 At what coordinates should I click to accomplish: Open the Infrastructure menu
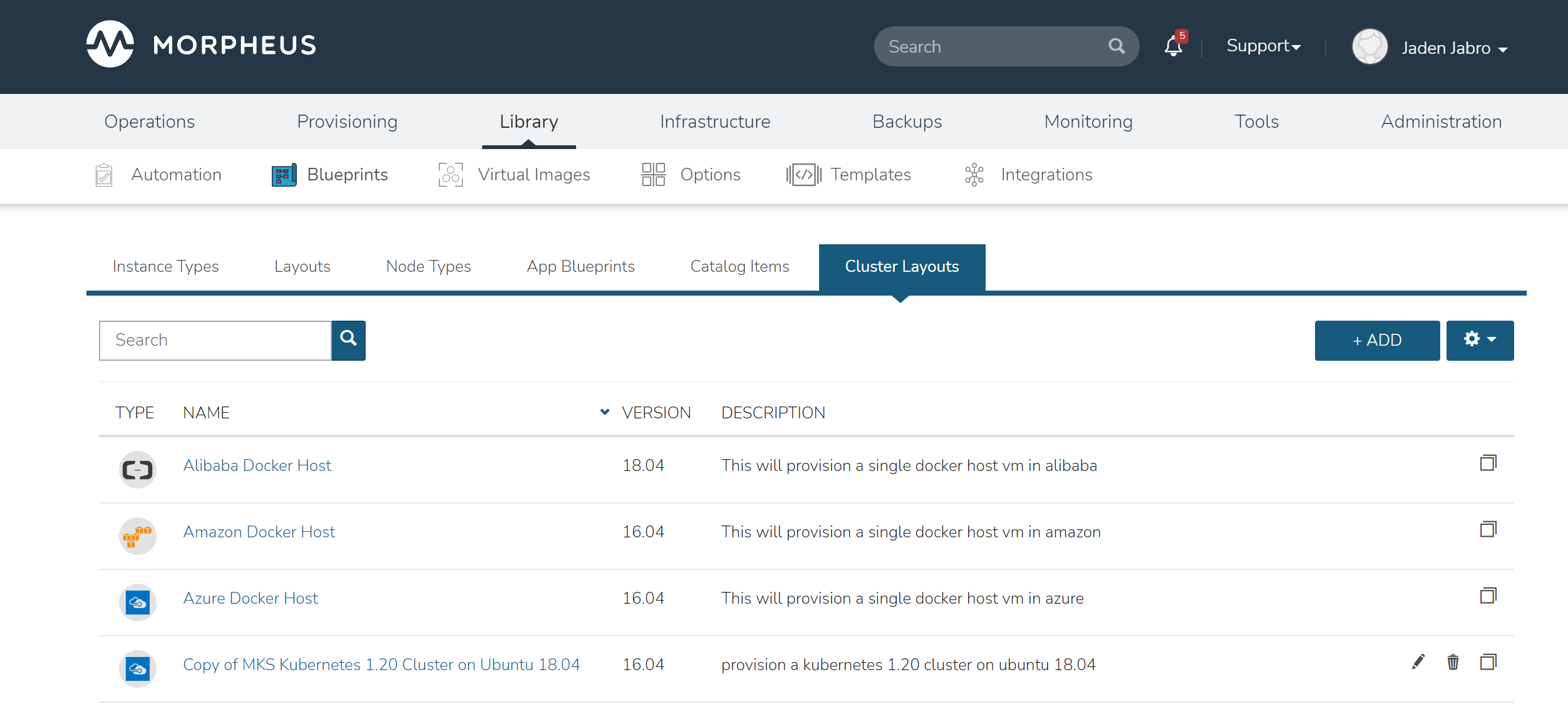(714, 122)
